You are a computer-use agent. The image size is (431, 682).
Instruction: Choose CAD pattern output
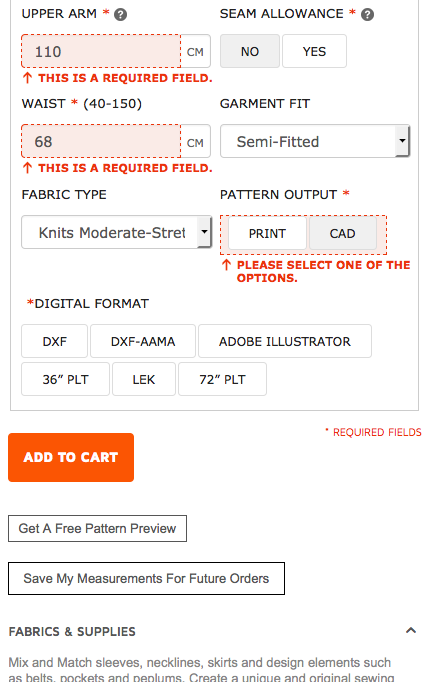[343, 234]
